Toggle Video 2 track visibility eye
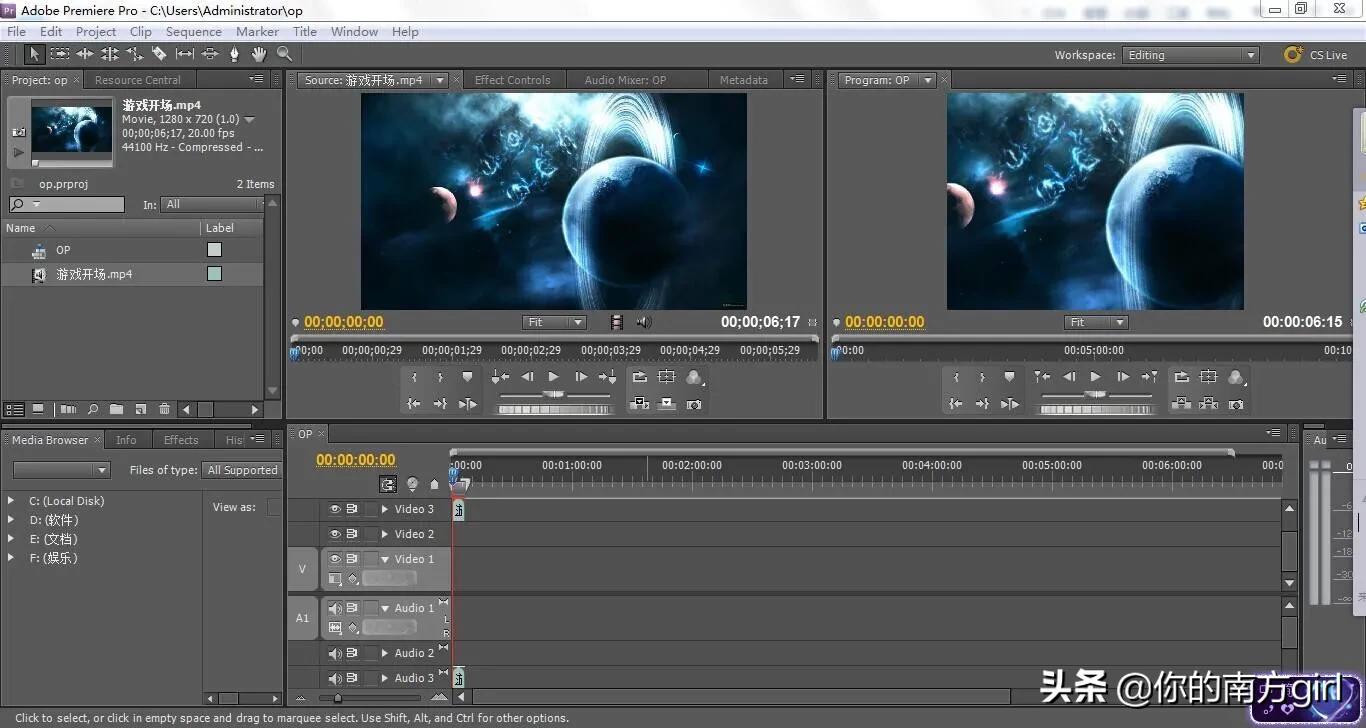Screen dimensions: 1366x728 click(335, 534)
